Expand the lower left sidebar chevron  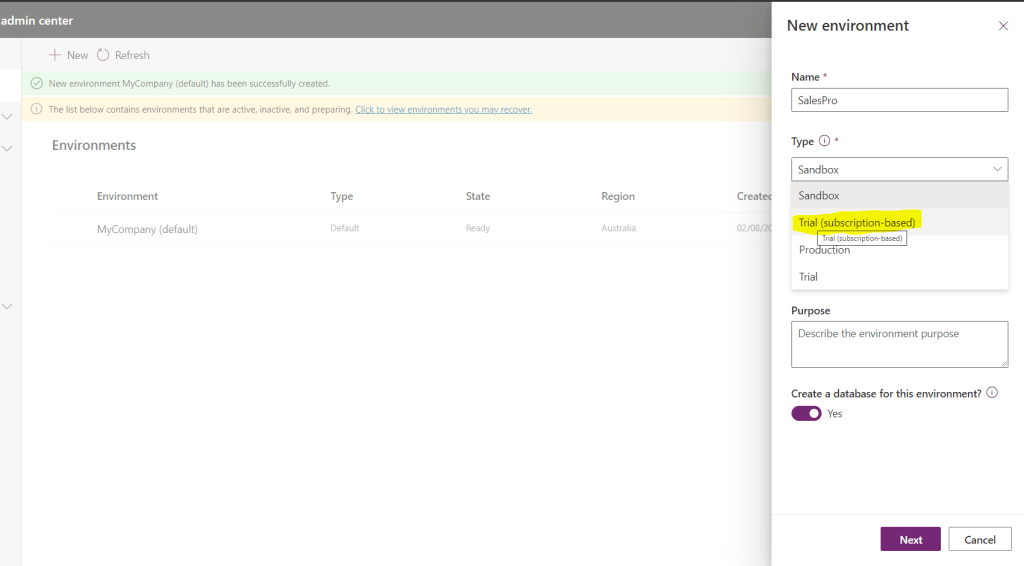(7, 306)
